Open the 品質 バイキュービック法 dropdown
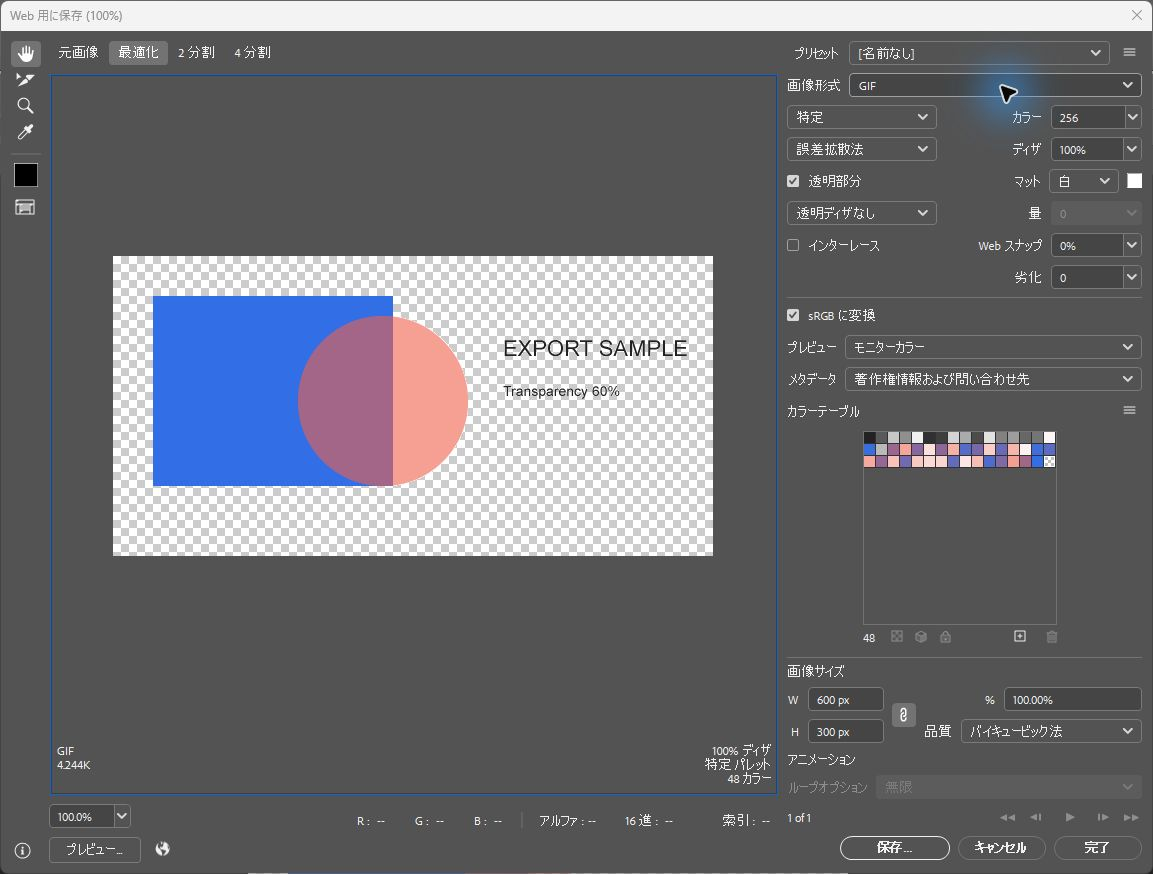 [1052, 731]
